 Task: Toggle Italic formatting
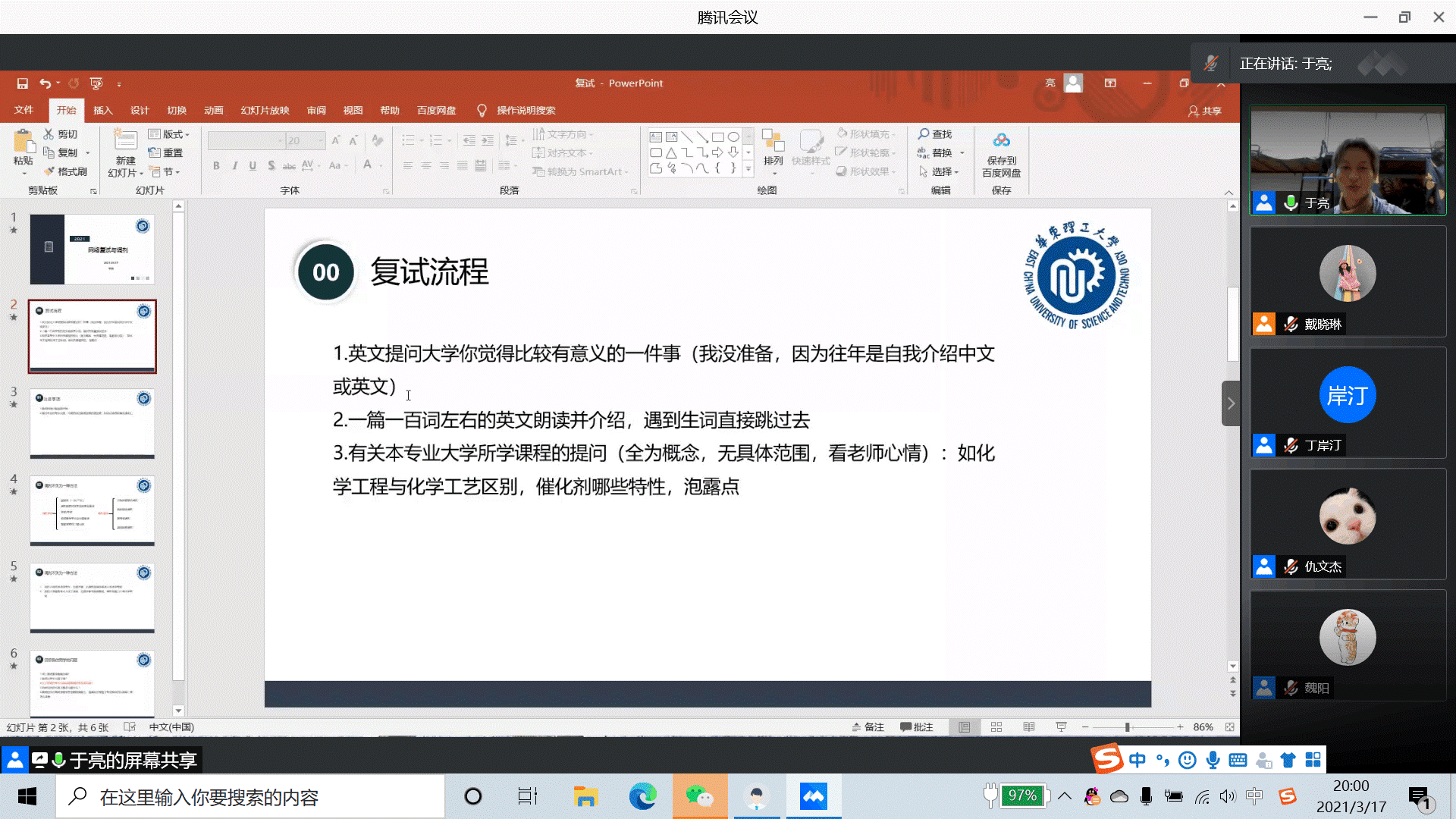[x=235, y=165]
